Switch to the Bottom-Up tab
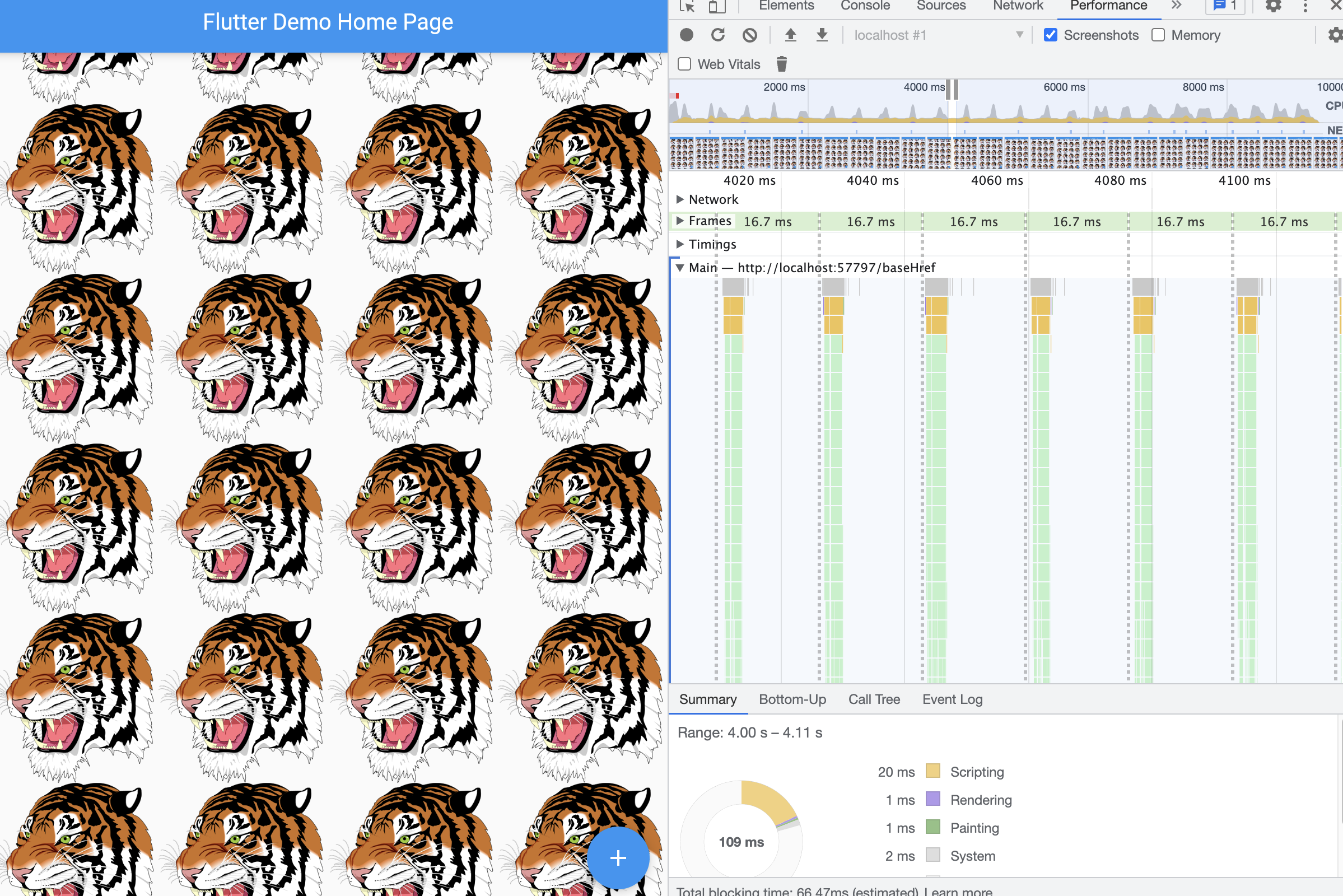This screenshot has height=896, width=1343. coord(792,699)
